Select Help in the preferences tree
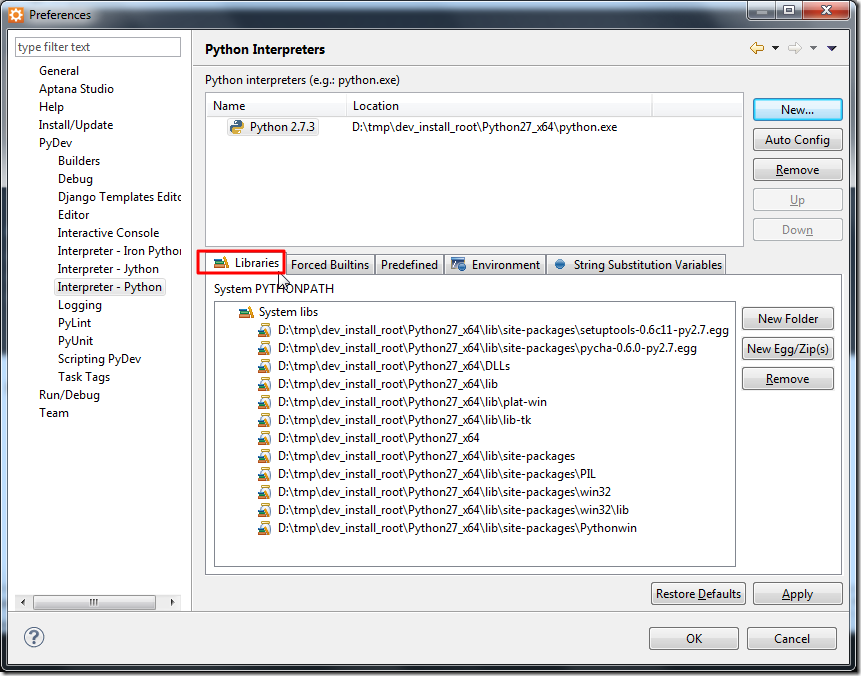The height and width of the screenshot is (676, 861). click(51, 107)
